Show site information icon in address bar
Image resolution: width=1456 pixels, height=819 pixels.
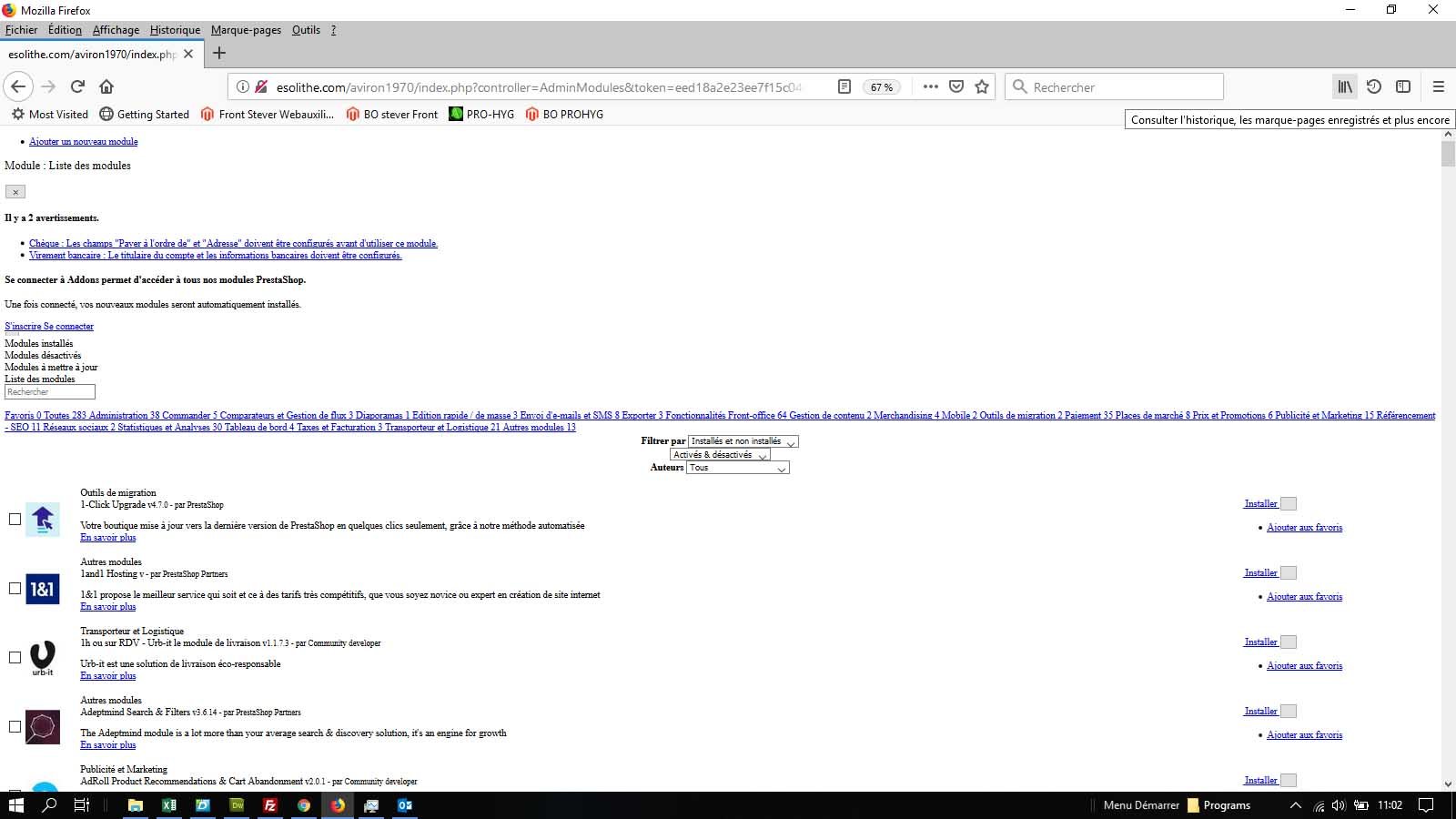[242, 87]
